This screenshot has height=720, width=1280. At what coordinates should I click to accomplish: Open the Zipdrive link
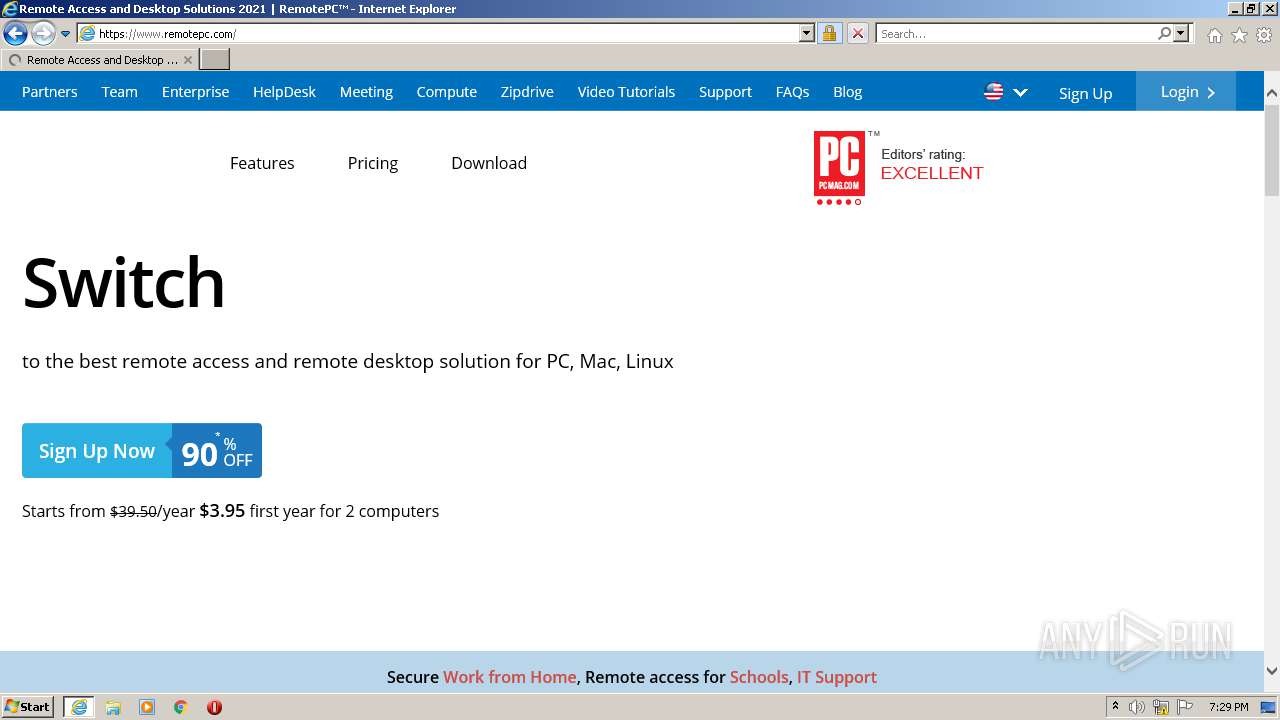click(527, 91)
